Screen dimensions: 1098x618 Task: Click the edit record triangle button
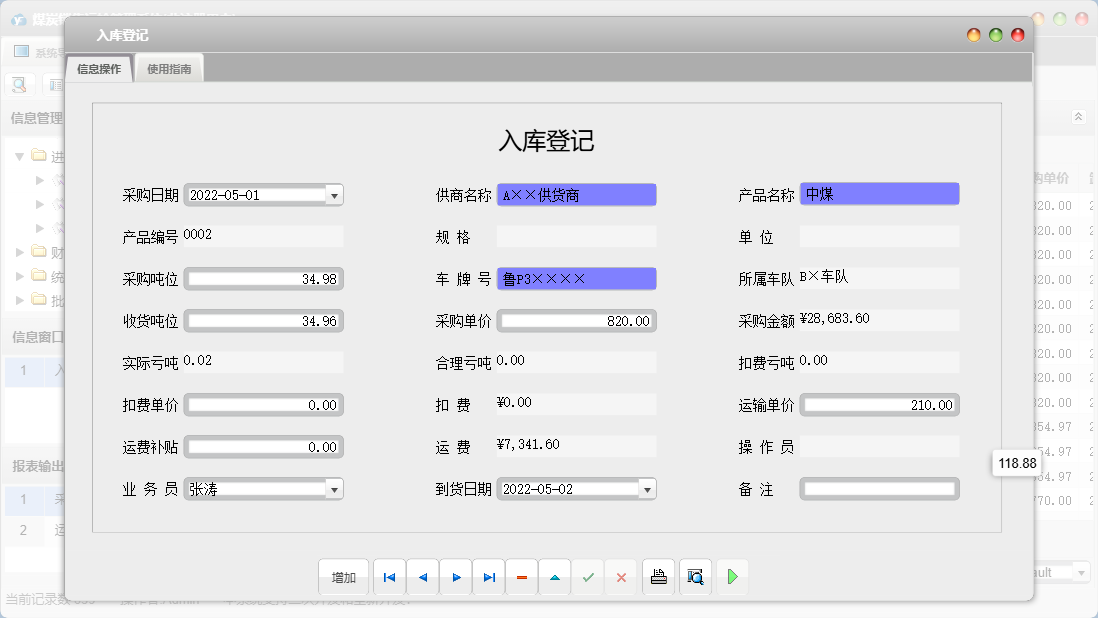[554, 577]
